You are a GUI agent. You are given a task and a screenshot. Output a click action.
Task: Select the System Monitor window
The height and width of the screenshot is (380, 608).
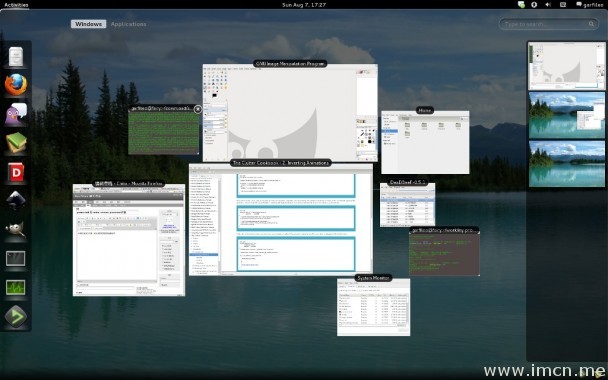(373, 307)
